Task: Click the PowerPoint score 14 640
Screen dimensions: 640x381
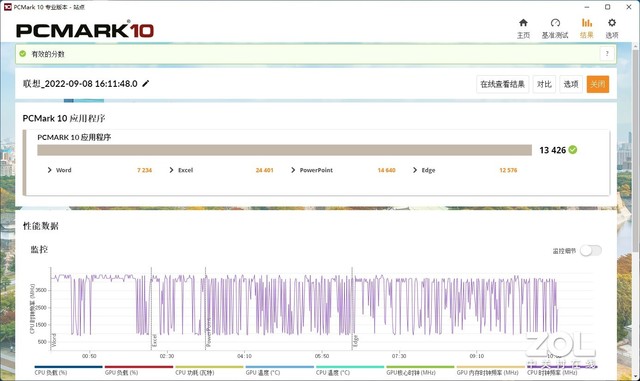Action: tap(387, 170)
